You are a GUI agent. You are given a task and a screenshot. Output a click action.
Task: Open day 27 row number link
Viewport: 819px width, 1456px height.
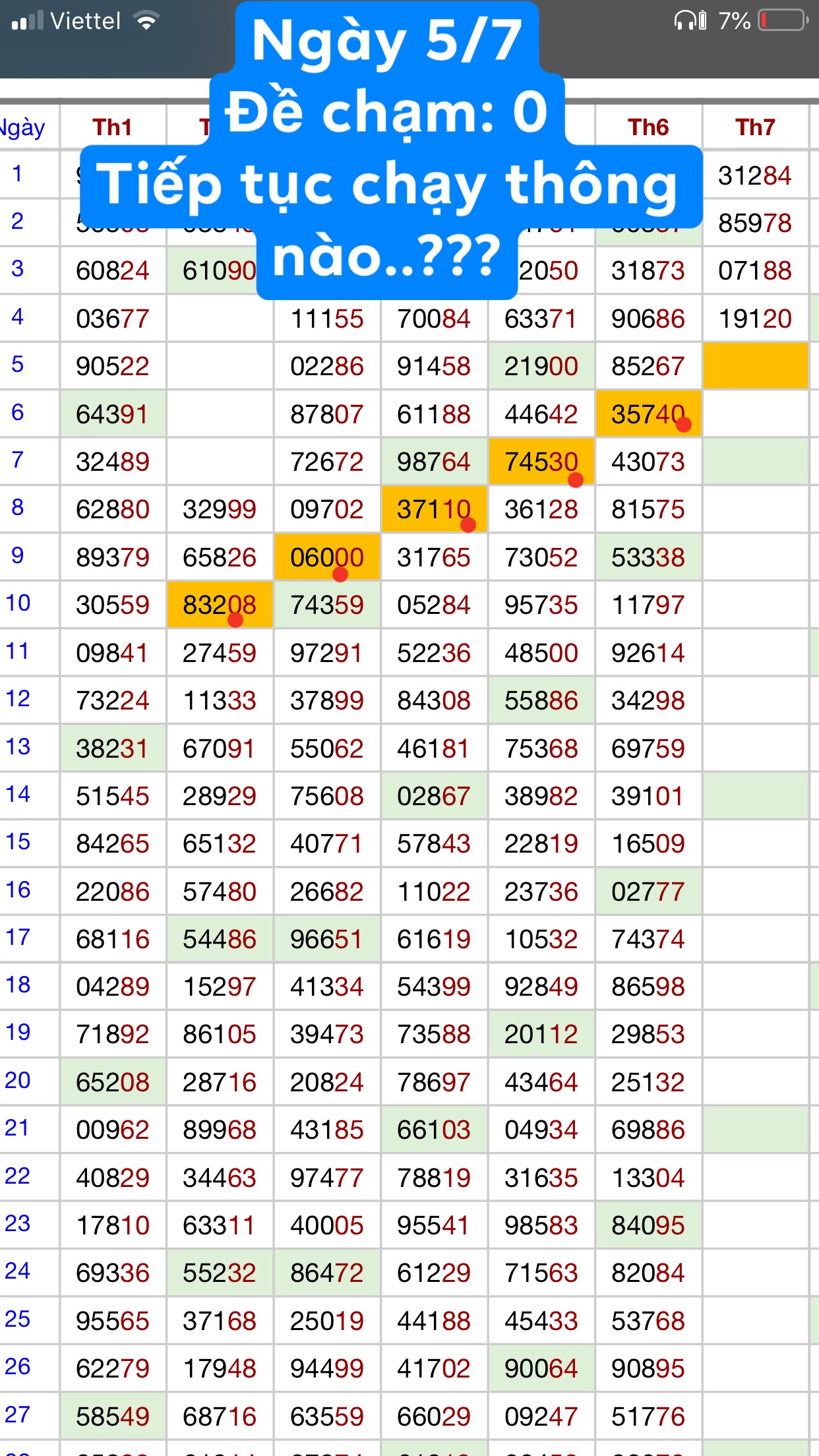pos(18,1414)
